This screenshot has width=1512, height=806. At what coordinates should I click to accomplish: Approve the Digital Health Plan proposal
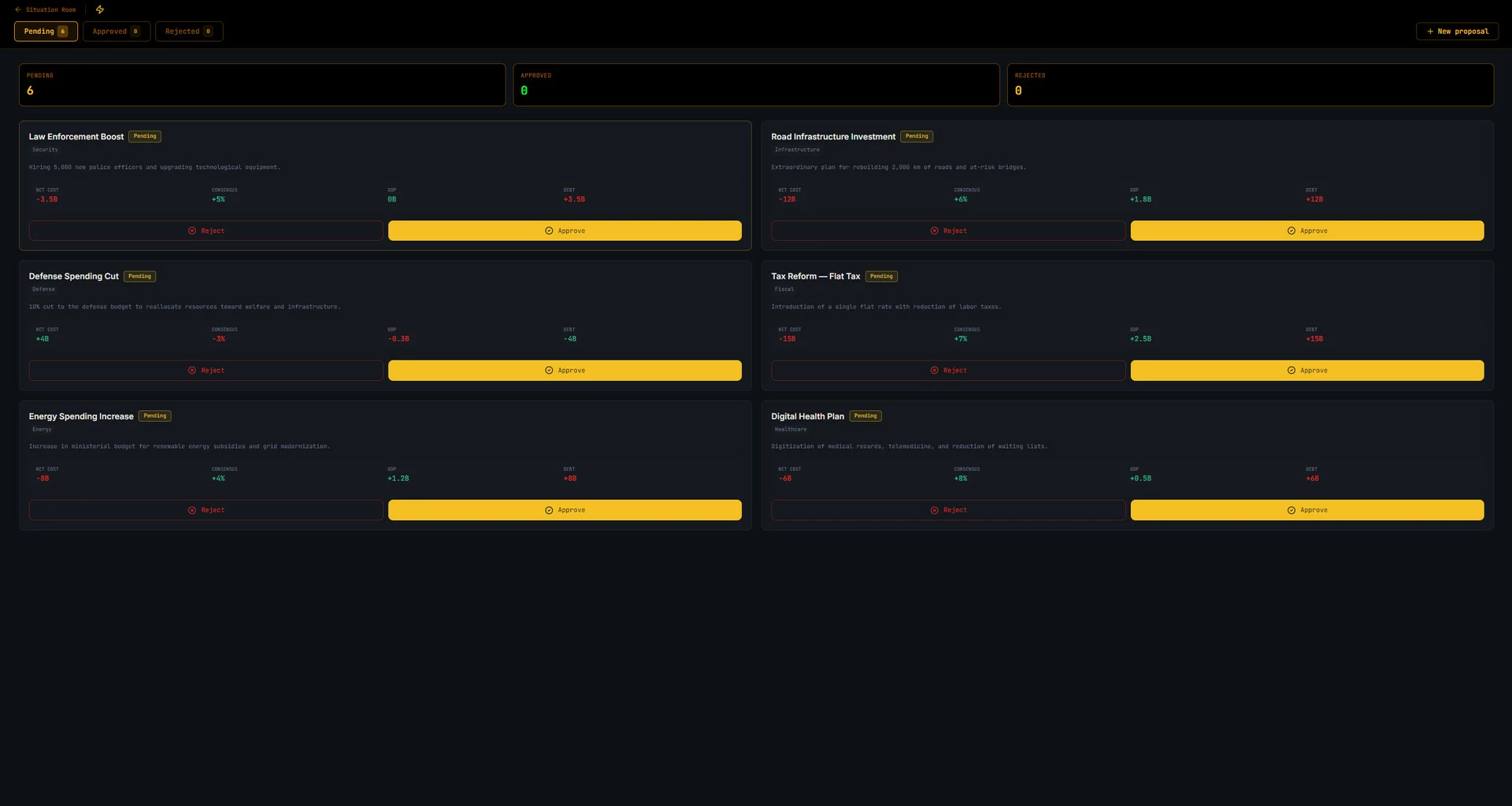click(x=1307, y=510)
